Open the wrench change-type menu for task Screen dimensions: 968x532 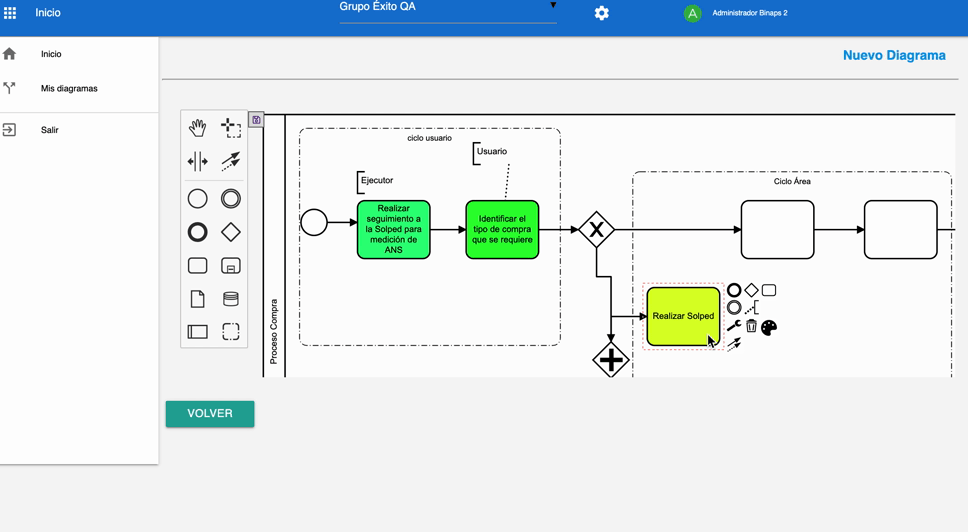click(734, 327)
